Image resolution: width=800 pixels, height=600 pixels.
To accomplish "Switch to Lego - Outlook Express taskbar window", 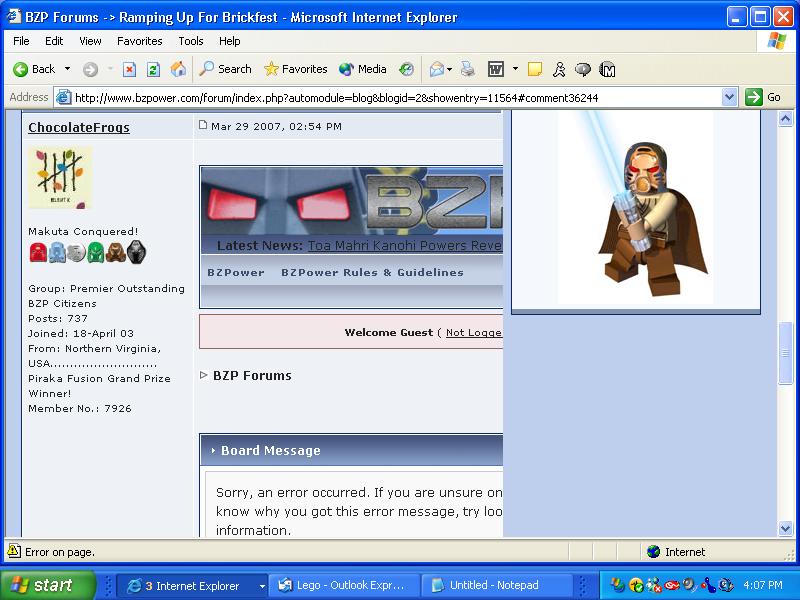I will coord(345,585).
